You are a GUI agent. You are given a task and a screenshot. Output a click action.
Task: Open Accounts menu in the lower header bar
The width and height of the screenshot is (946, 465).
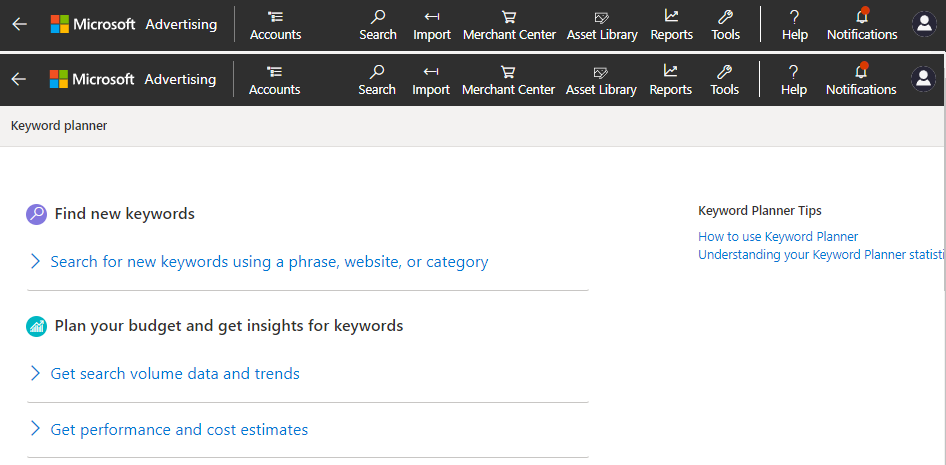[x=274, y=79]
